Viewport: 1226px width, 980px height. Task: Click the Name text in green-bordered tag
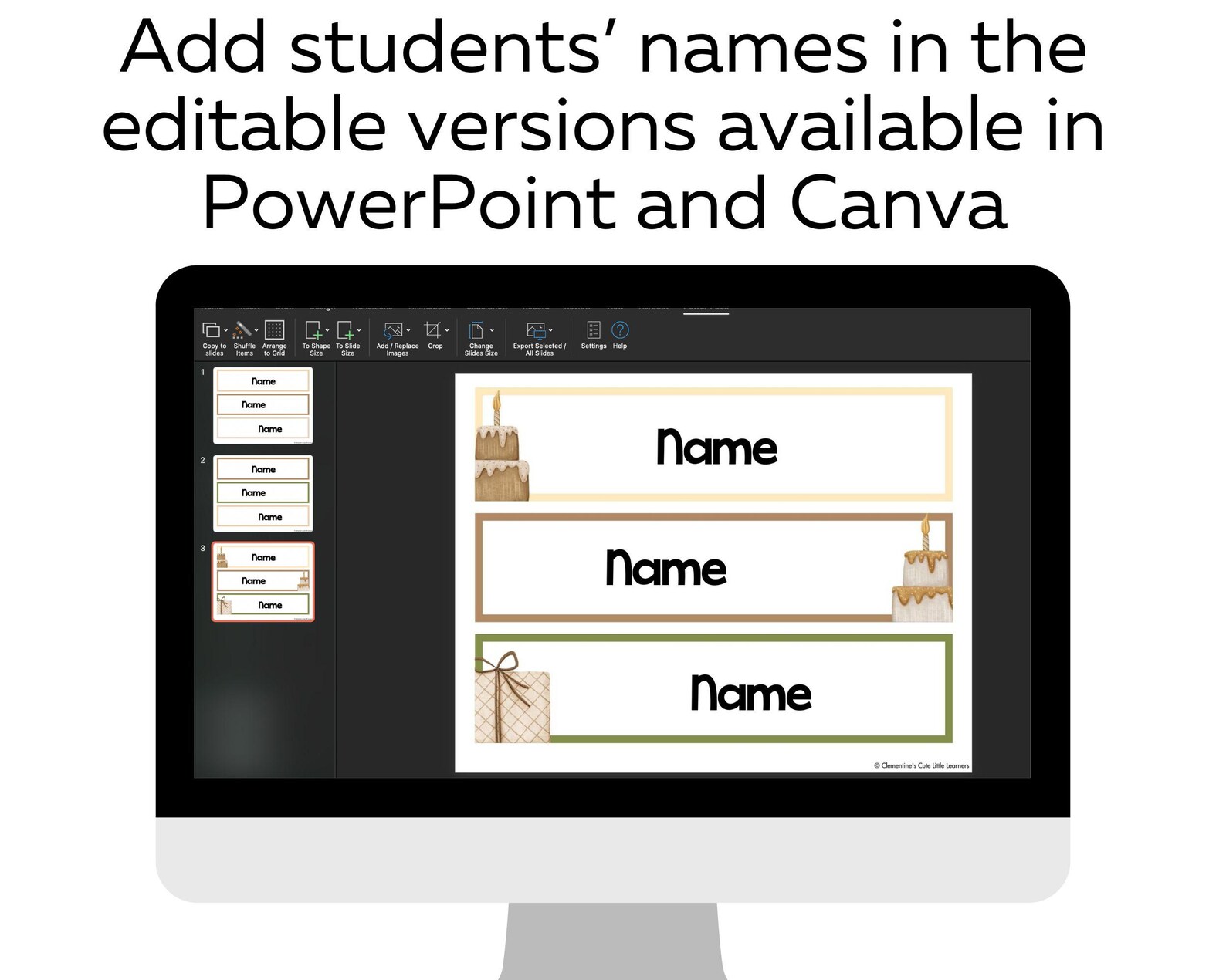pyautogui.click(x=750, y=693)
